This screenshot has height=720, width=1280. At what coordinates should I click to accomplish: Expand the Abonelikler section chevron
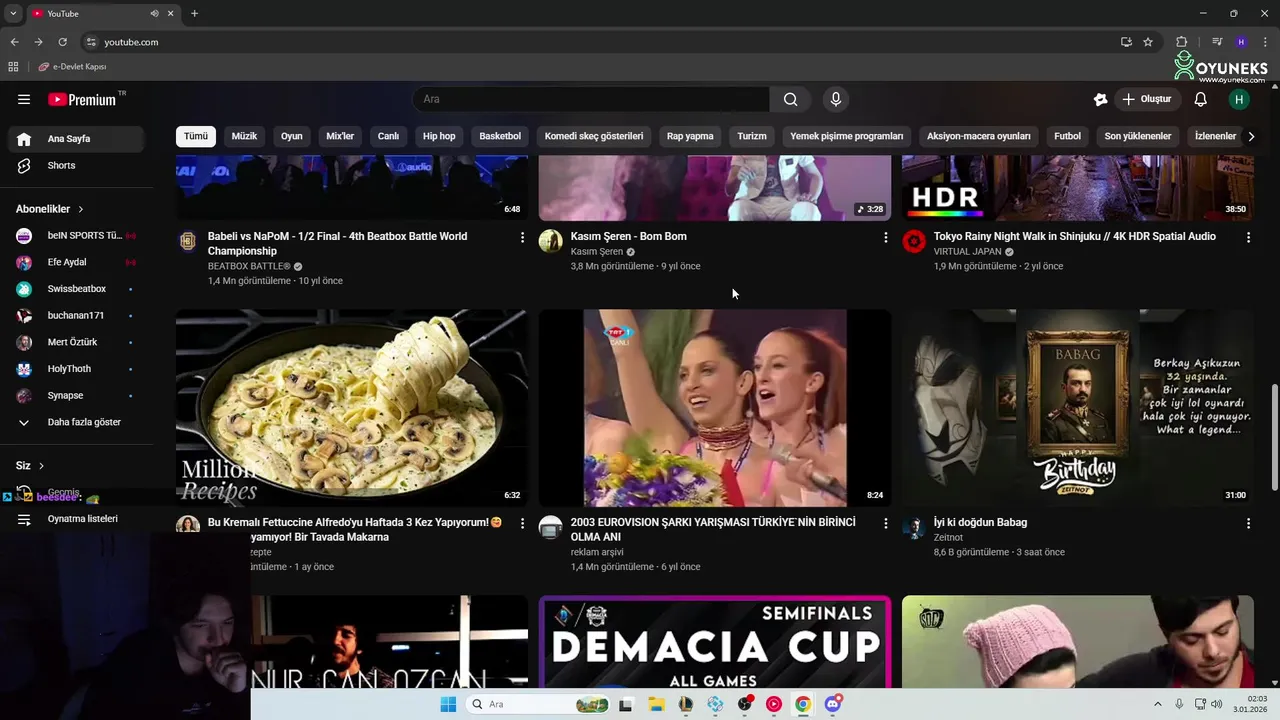click(x=80, y=209)
